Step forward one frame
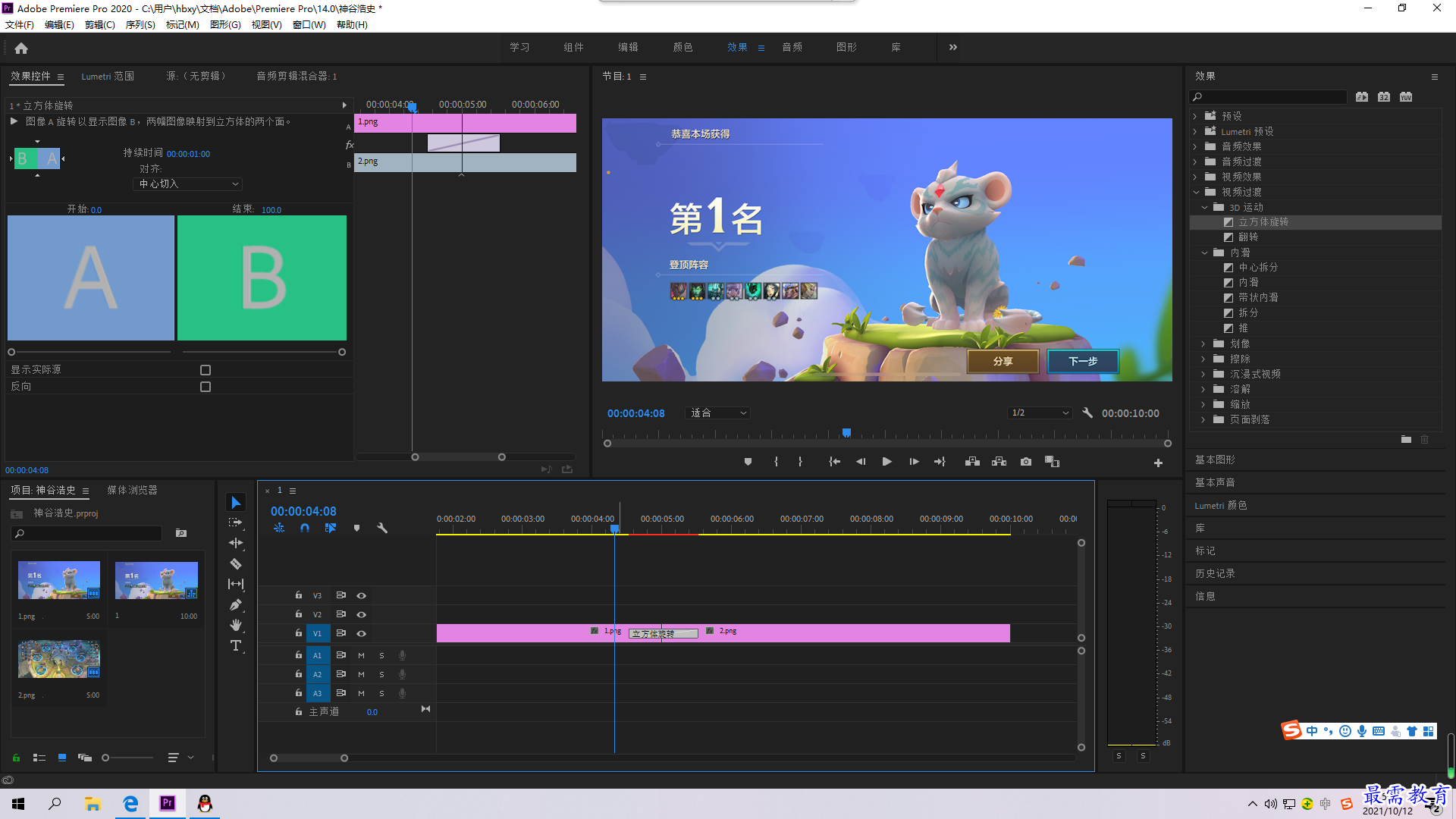Viewport: 1456px width, 819px height. (x=914, y=462)
